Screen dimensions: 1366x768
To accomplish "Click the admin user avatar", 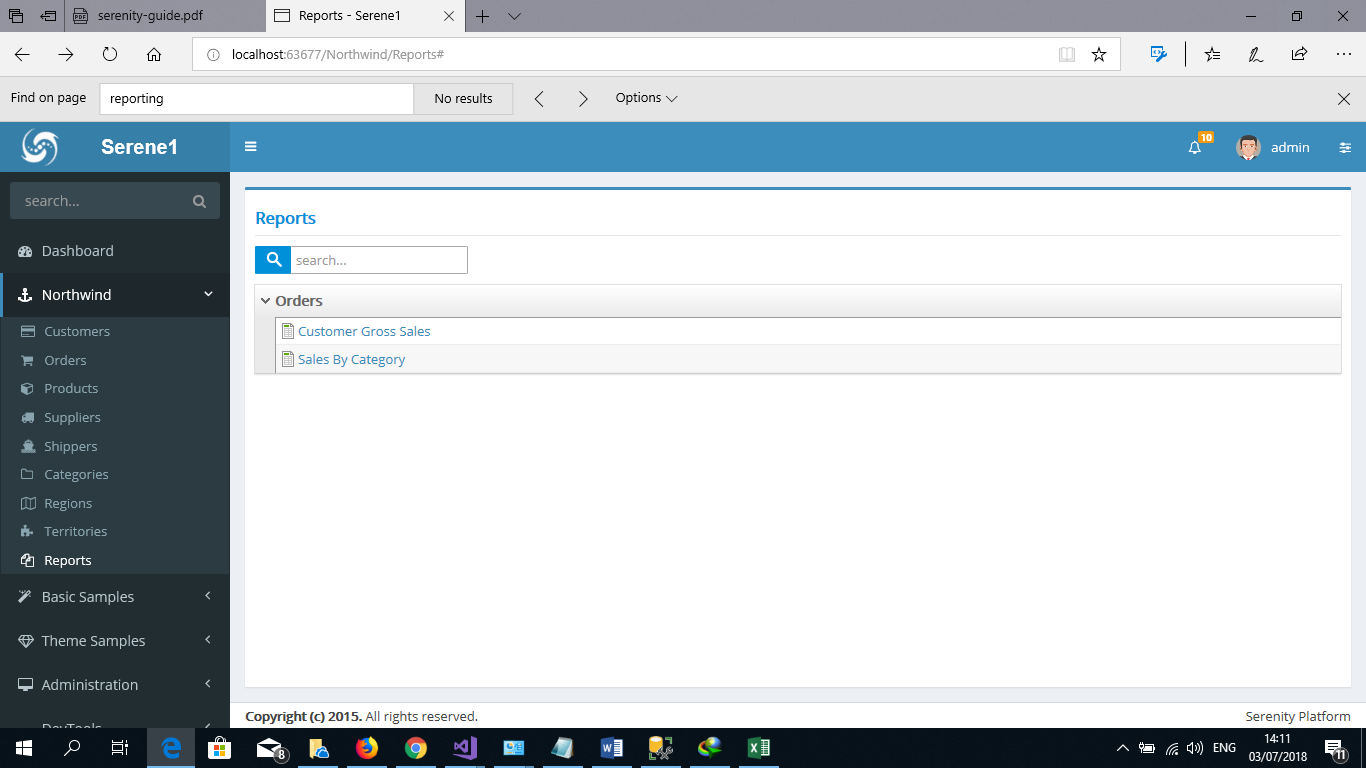I will (x=1248, y=147).
